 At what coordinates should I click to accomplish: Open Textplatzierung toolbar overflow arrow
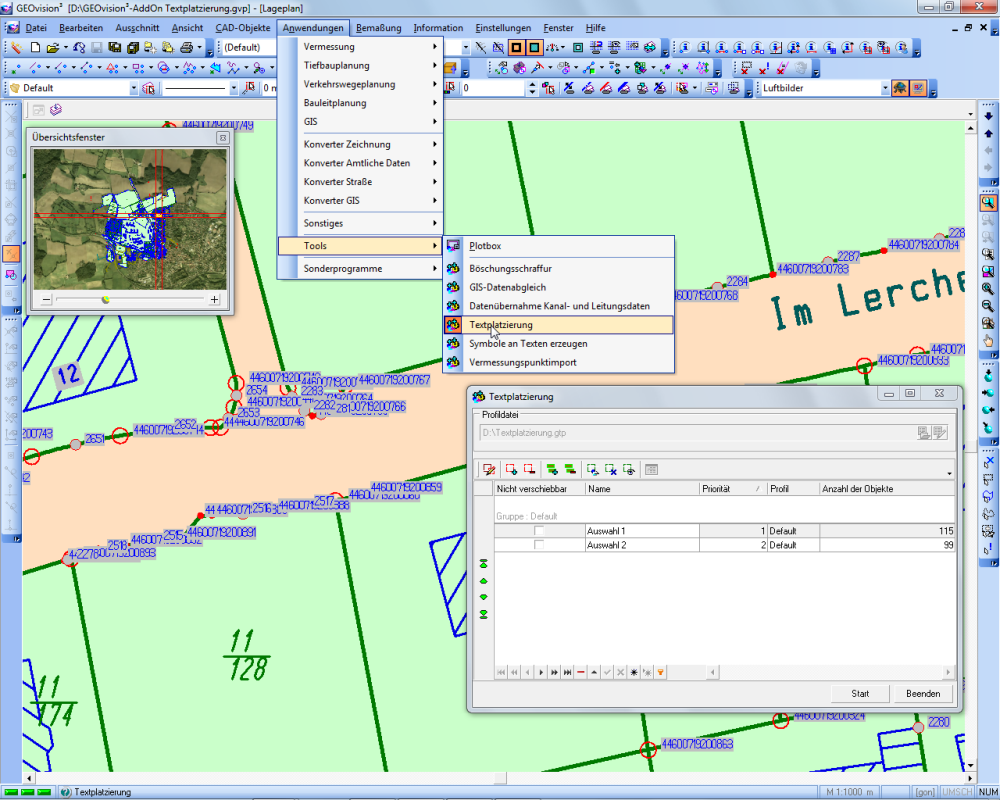949,473
